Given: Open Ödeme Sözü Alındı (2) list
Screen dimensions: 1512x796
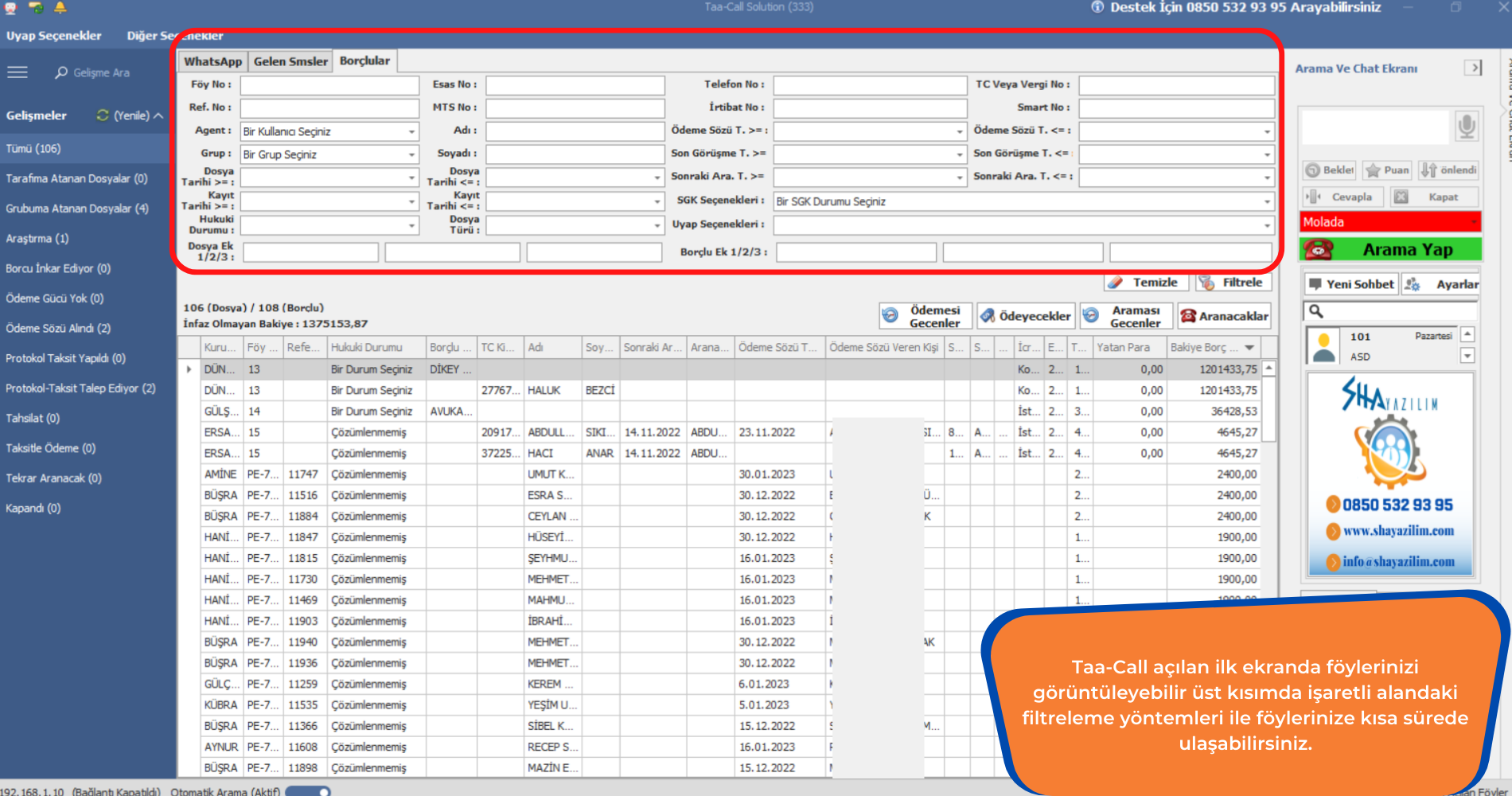Looking at the screenshot, I should (58, 329).
